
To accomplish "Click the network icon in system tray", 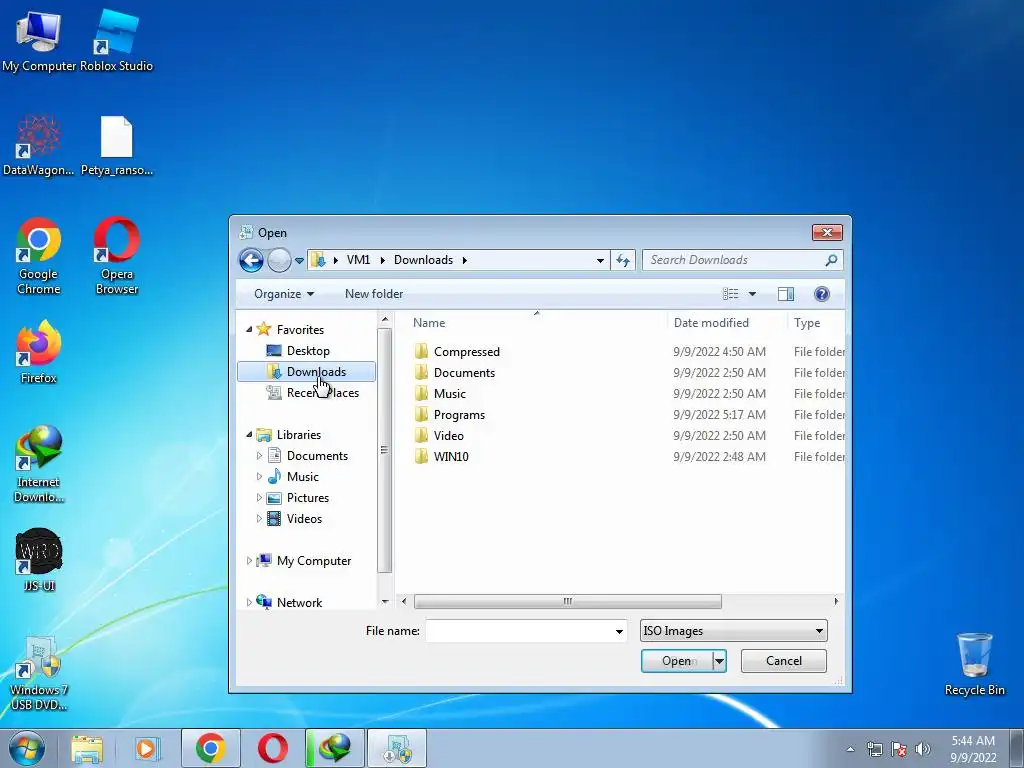I will (874, 749).
